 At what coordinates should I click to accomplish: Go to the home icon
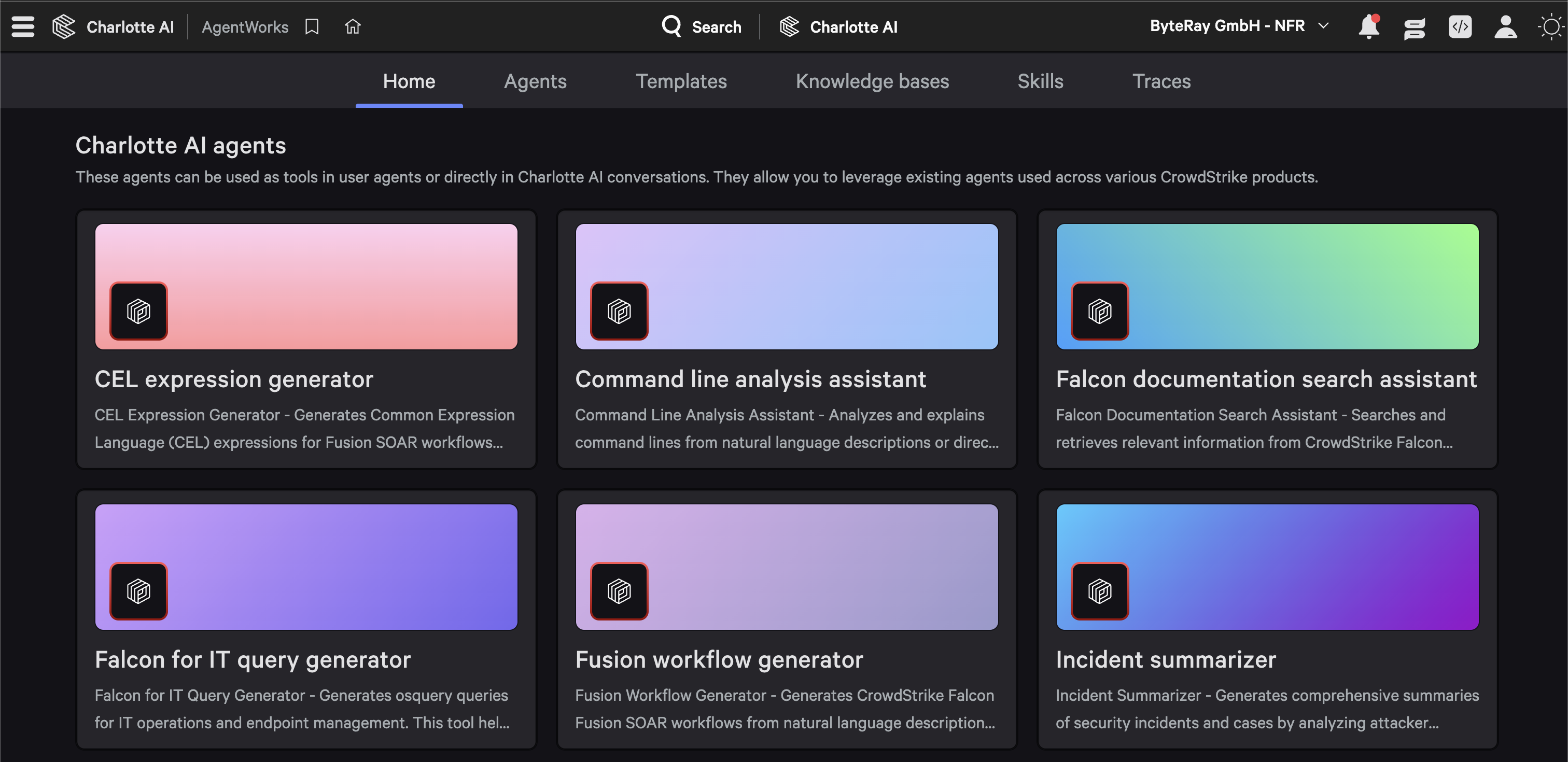pos(353,27)
